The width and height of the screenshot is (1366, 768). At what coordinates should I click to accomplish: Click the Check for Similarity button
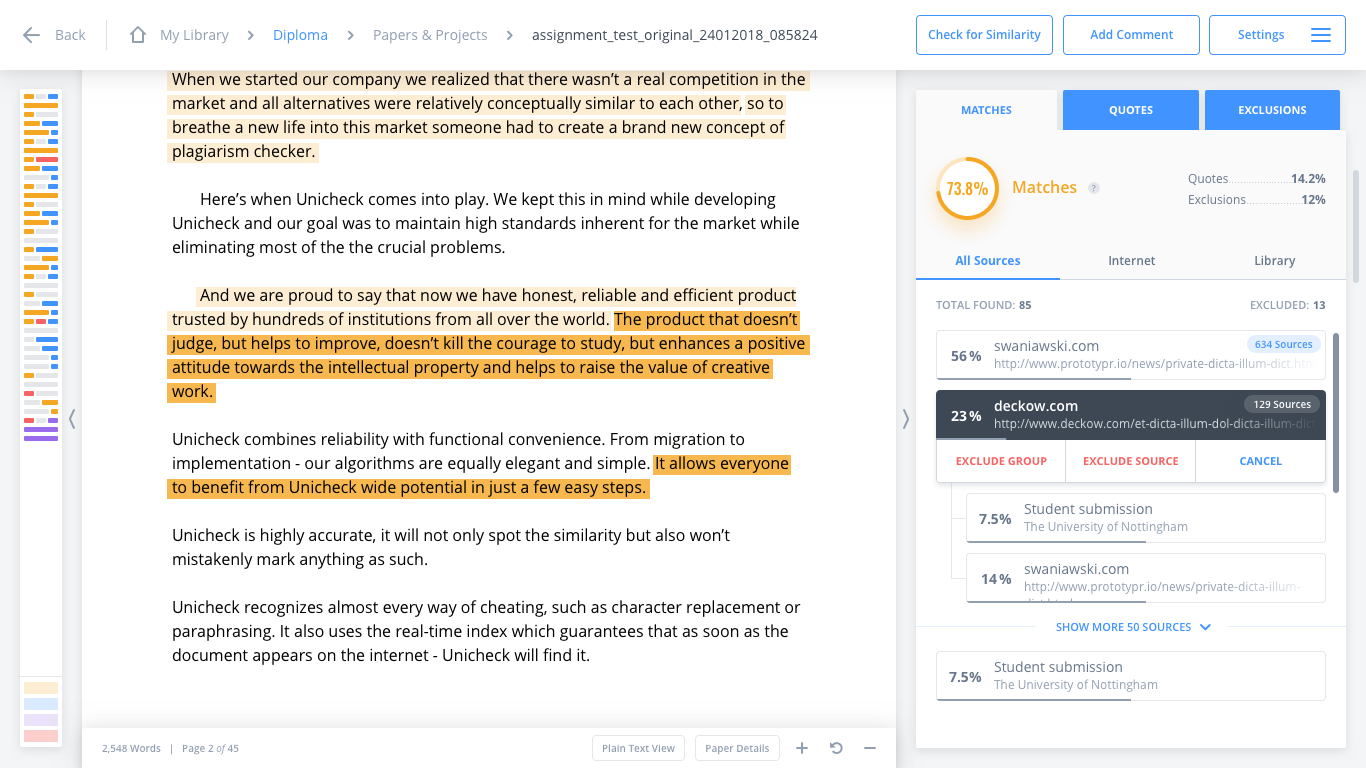(x=984, y=35)
